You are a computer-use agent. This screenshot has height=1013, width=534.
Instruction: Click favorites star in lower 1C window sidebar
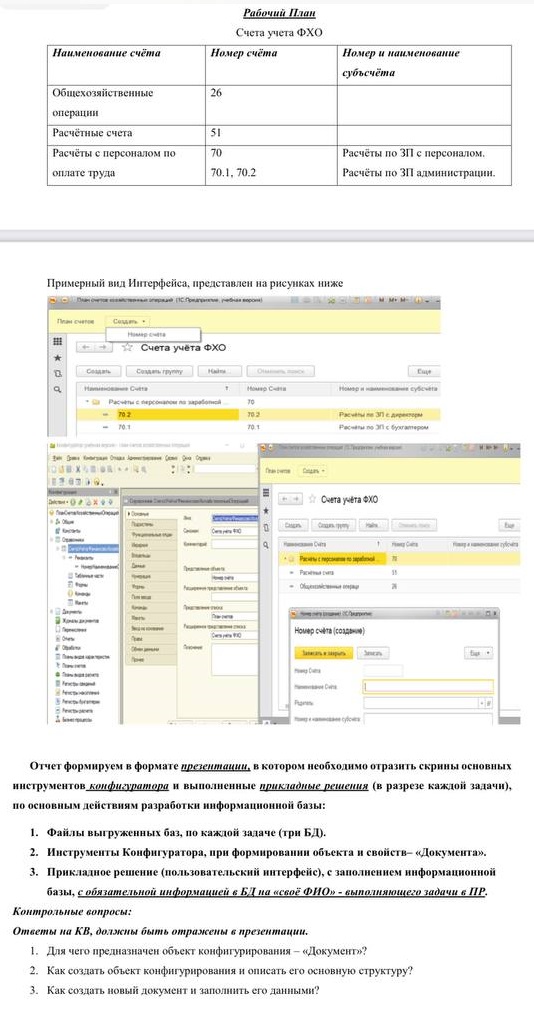[264, 510]
